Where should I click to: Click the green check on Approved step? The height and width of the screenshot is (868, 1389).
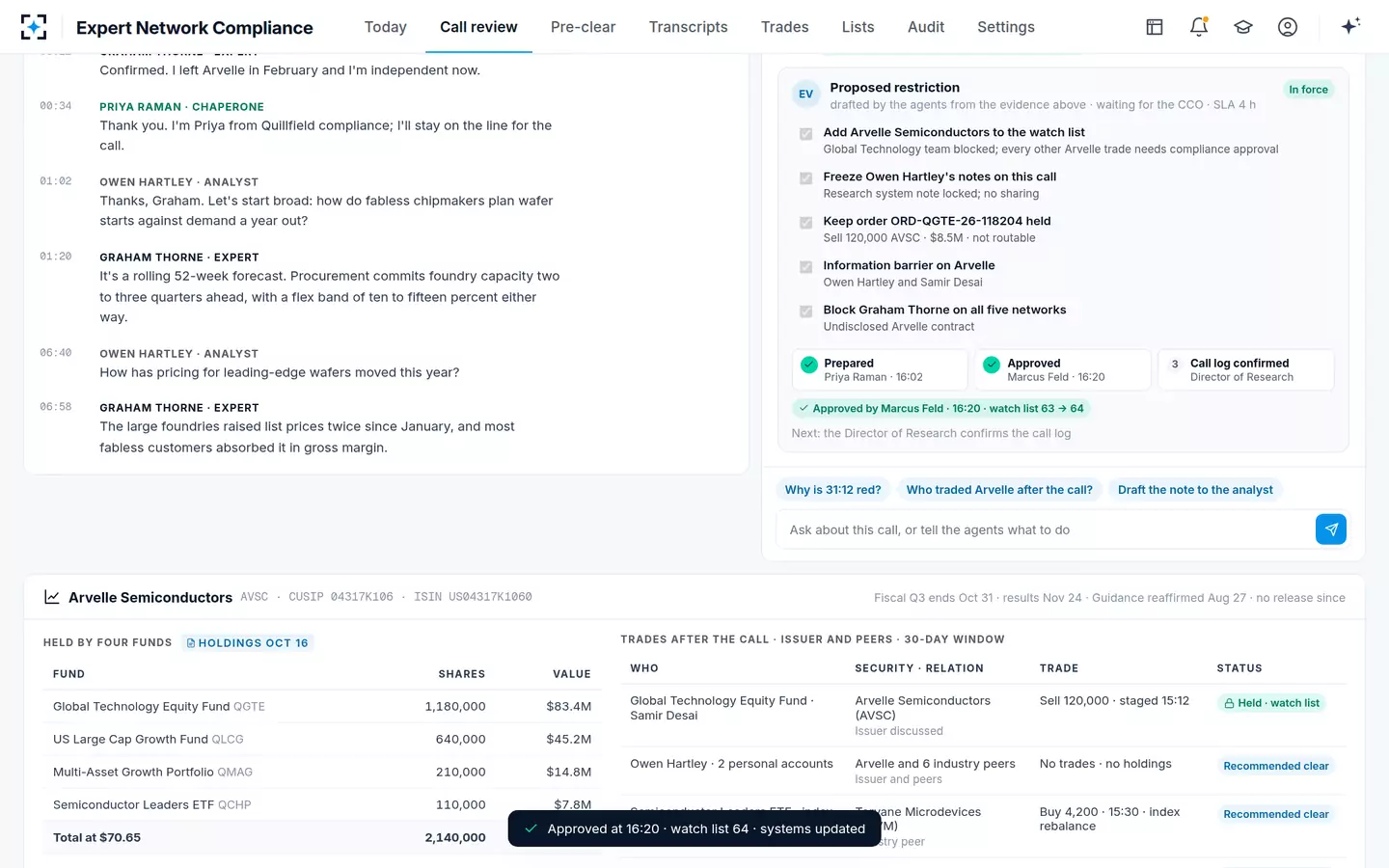click(992, 365)
